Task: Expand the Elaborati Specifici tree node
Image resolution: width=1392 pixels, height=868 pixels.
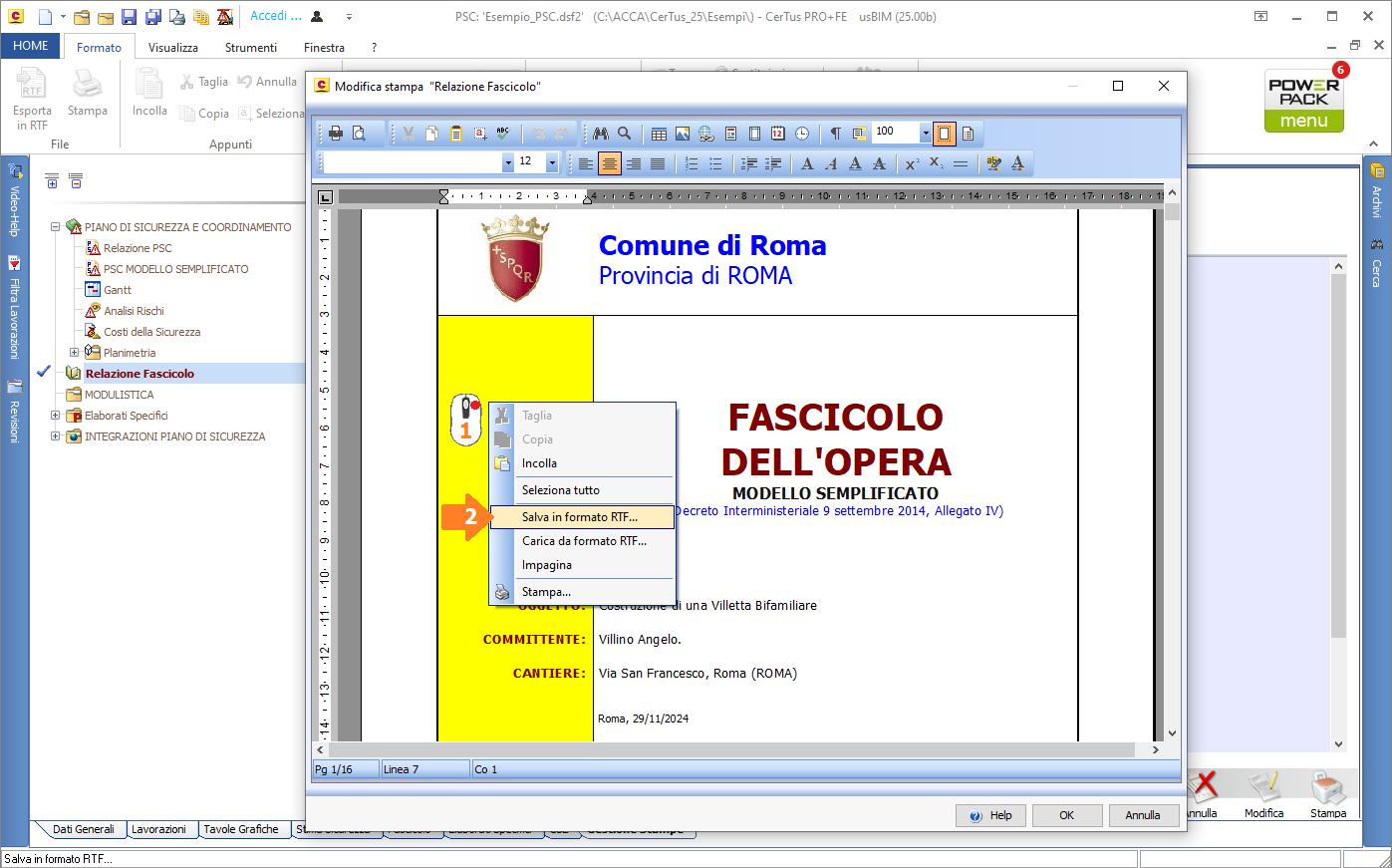Action: [x=56, y=416]
